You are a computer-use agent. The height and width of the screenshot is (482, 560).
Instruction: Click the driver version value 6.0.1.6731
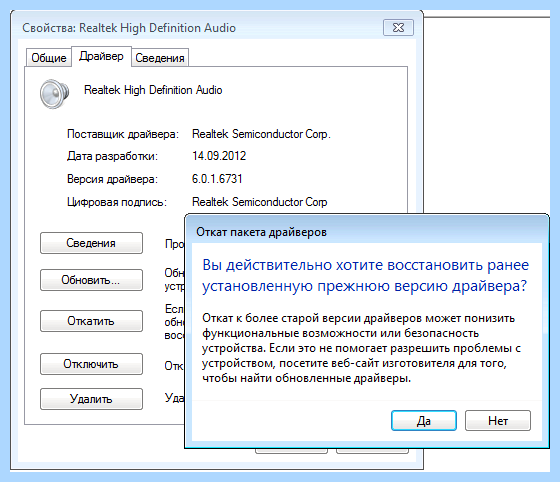tap(217, 179)
